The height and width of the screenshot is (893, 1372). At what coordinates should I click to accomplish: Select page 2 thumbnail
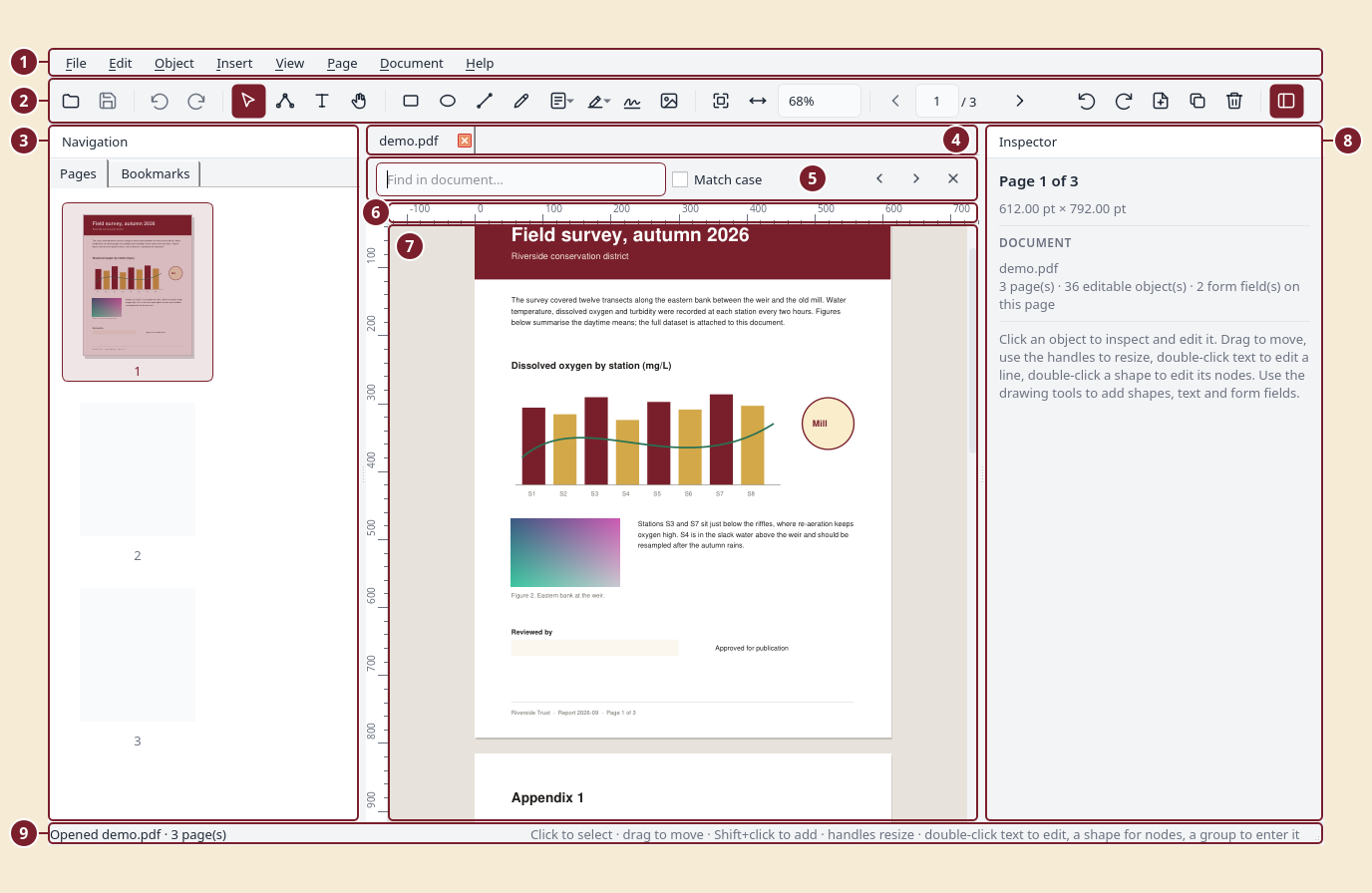pyautogui.click(x=138, y=469)
